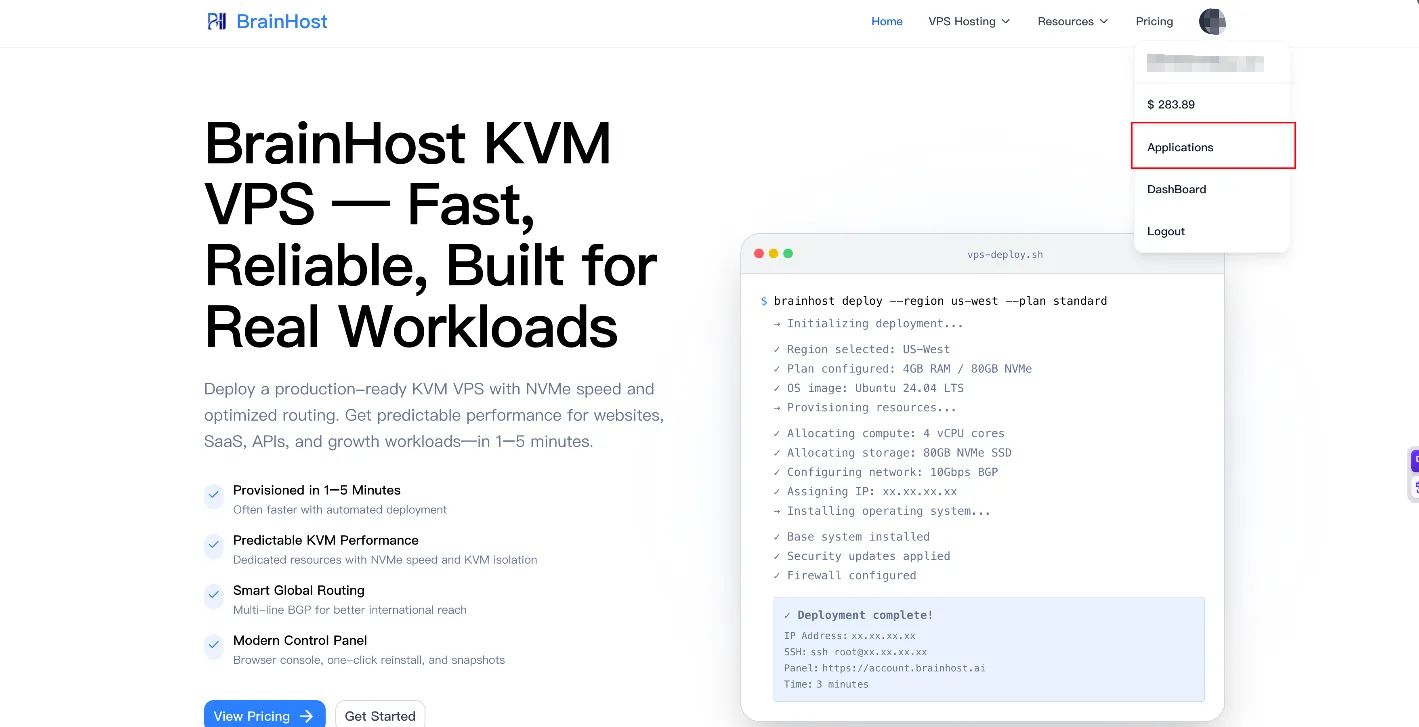Click the Get Started button
Image resolution: width=1419 pixels, height=727 pixels.
coord(380,715)
